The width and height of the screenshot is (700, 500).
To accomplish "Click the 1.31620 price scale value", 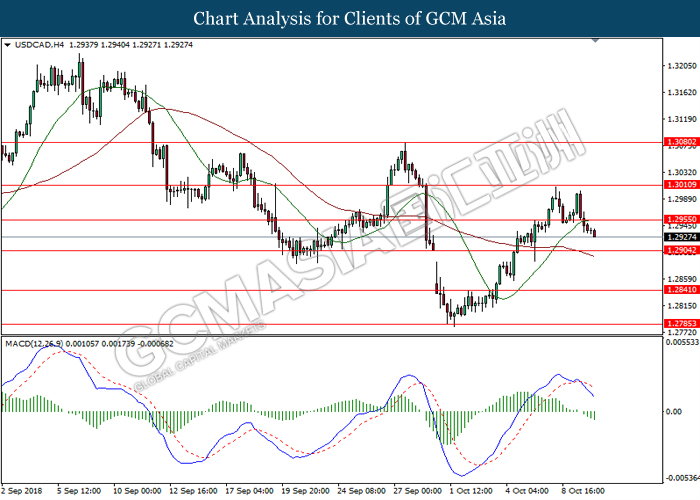I will click(682, 93).
